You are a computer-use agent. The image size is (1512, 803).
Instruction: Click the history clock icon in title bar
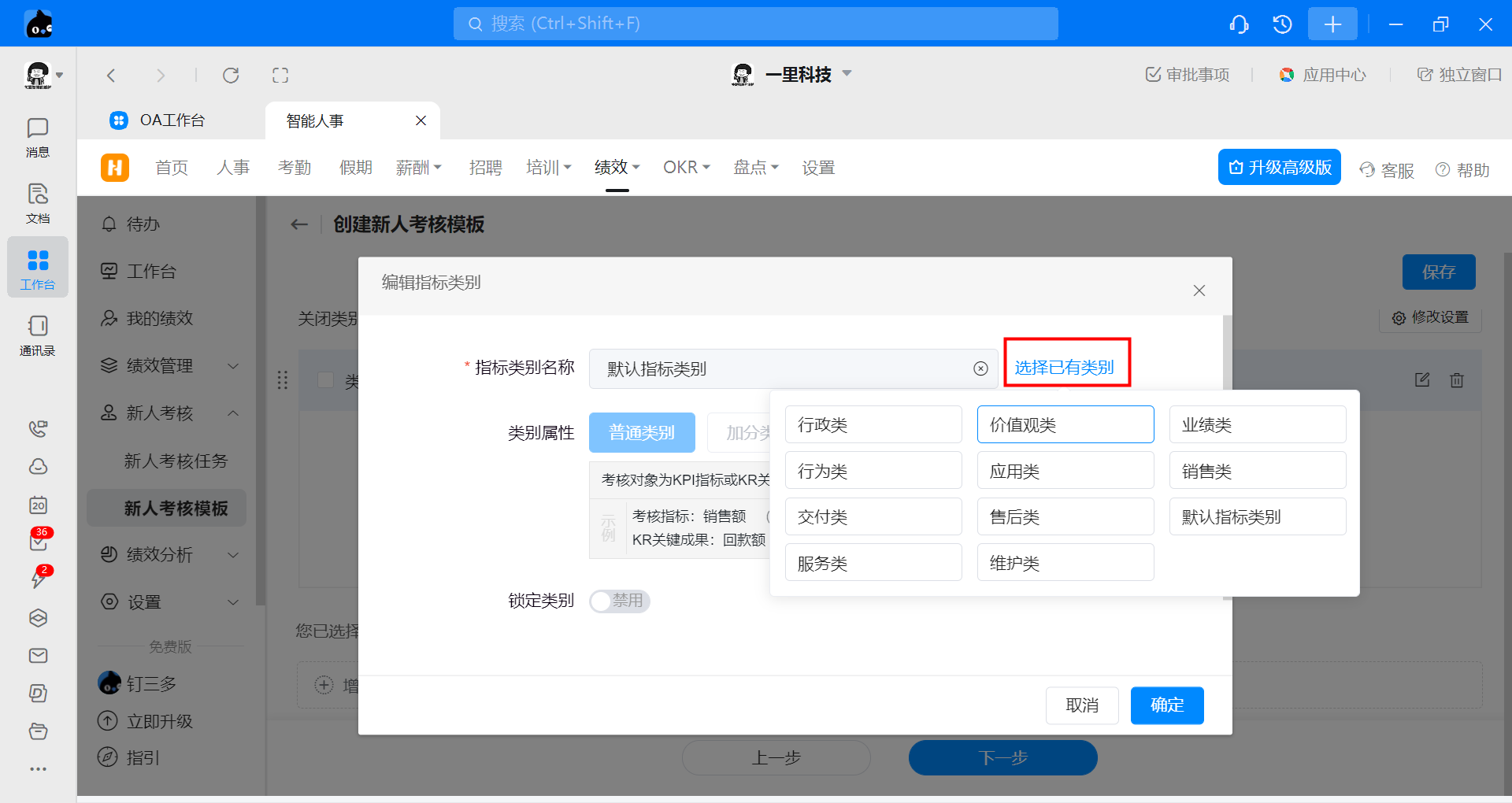(x=1282, y=24)
